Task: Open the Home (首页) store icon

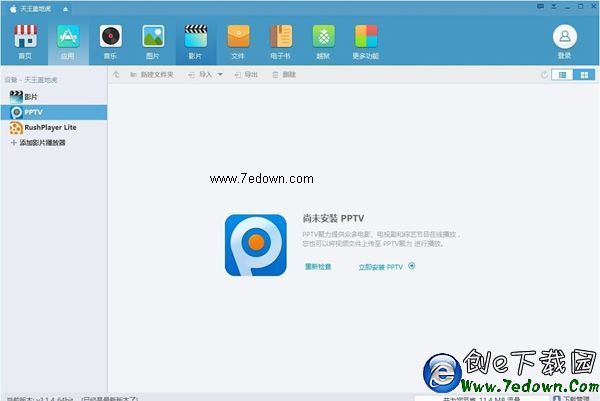Action: [25, 36]
